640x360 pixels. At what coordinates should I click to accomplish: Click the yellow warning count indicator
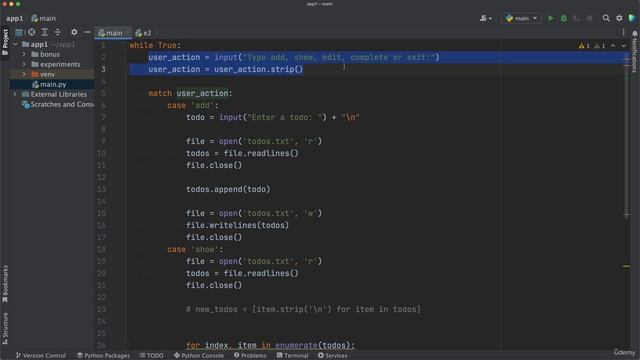click(x=584, y=46)
